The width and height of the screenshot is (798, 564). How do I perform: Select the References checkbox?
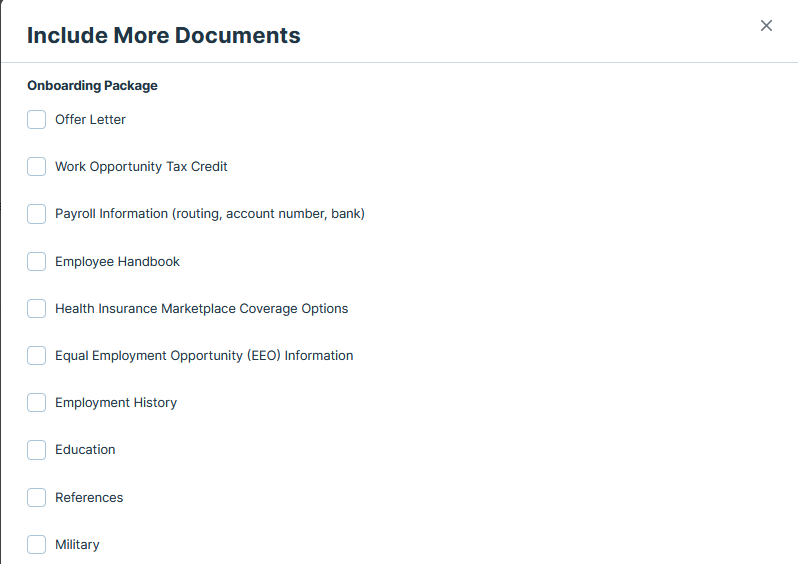(x=37, y=498)
